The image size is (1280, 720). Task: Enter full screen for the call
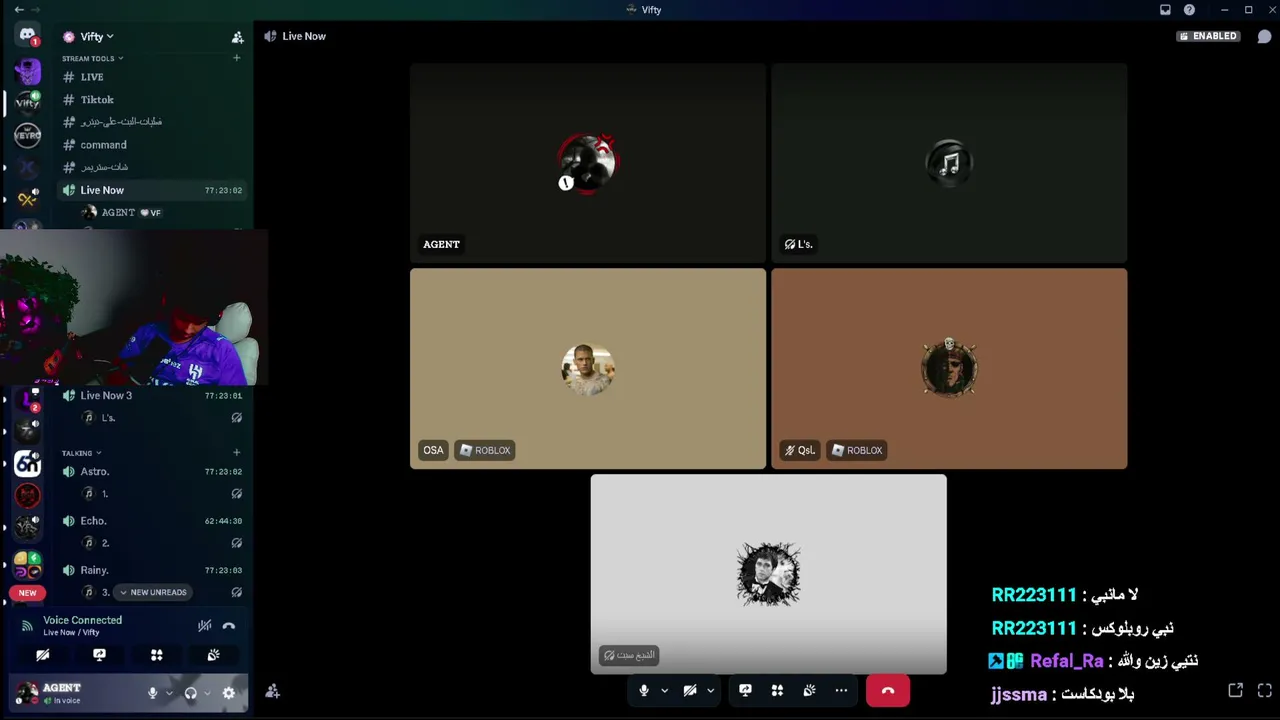click(1265, 691)
